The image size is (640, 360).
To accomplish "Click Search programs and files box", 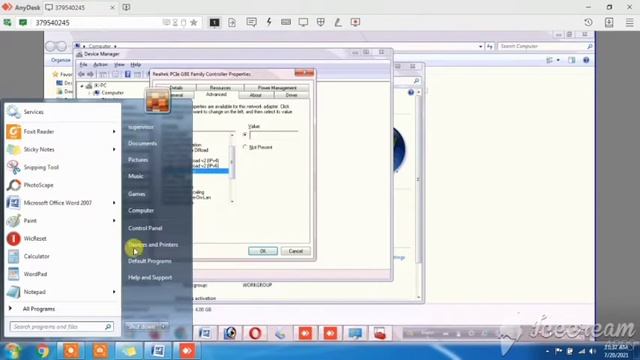I will click(x=61, y=327).
